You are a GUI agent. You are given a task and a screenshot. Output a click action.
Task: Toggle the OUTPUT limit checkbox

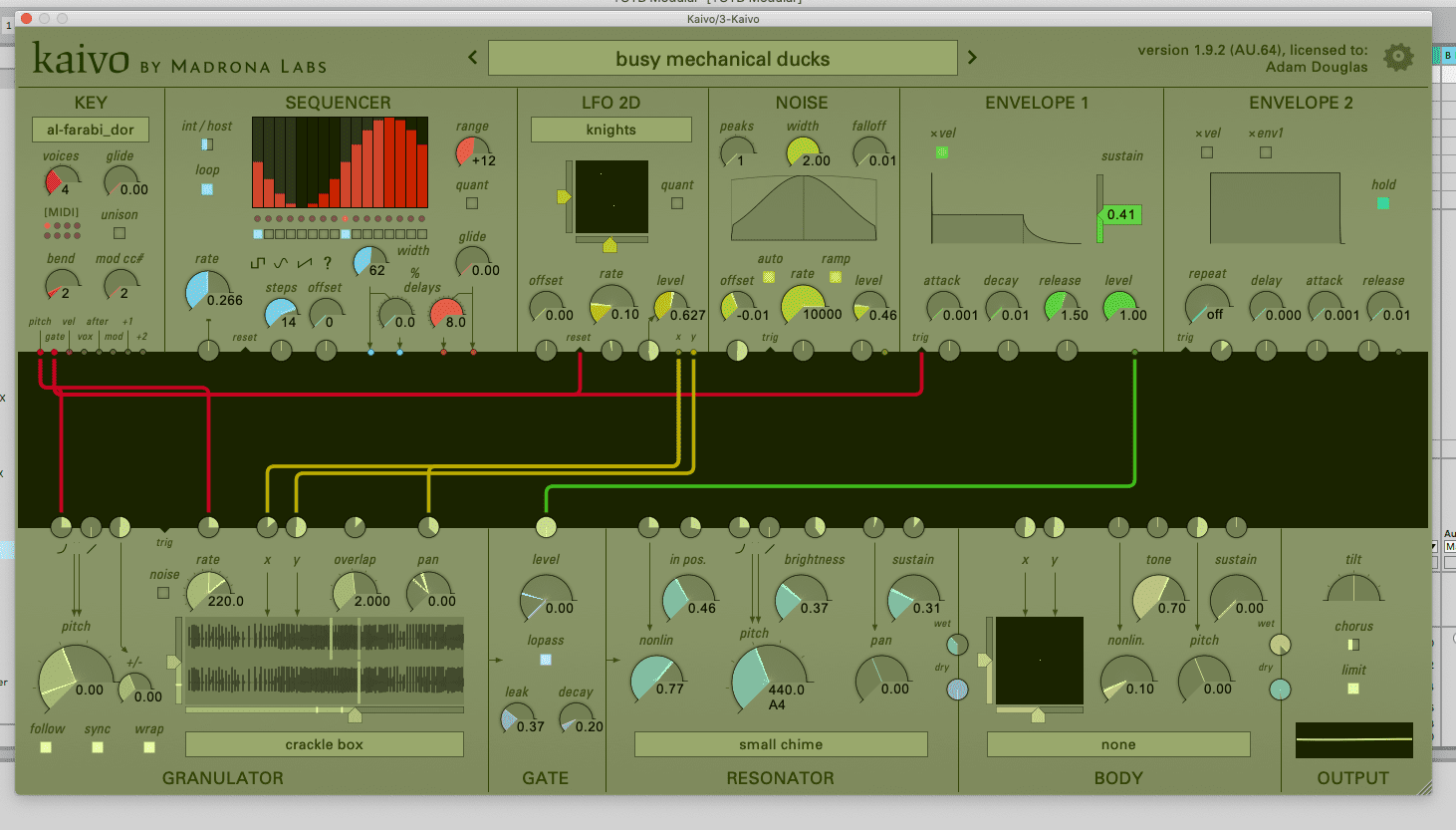click(1353, 689)
